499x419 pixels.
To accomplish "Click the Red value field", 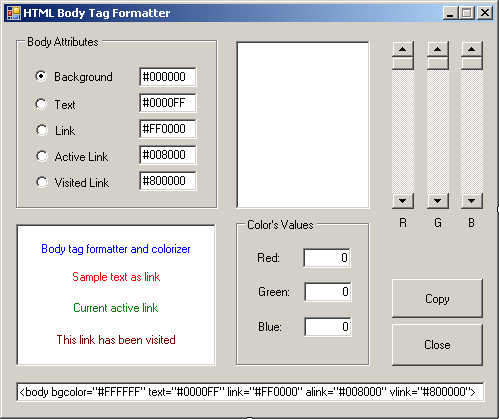I will point(327,258).
